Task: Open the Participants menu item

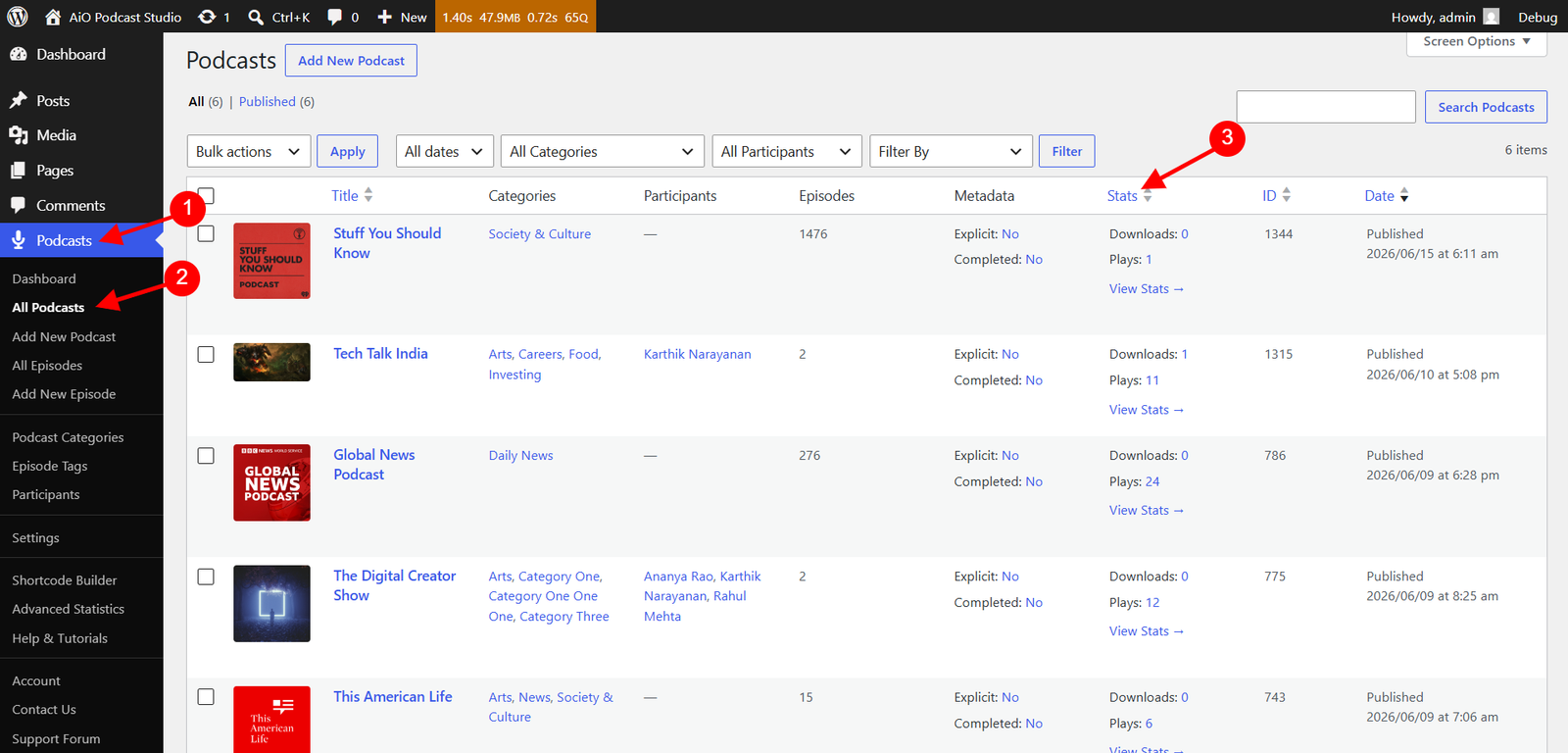Action: [46, 494]
